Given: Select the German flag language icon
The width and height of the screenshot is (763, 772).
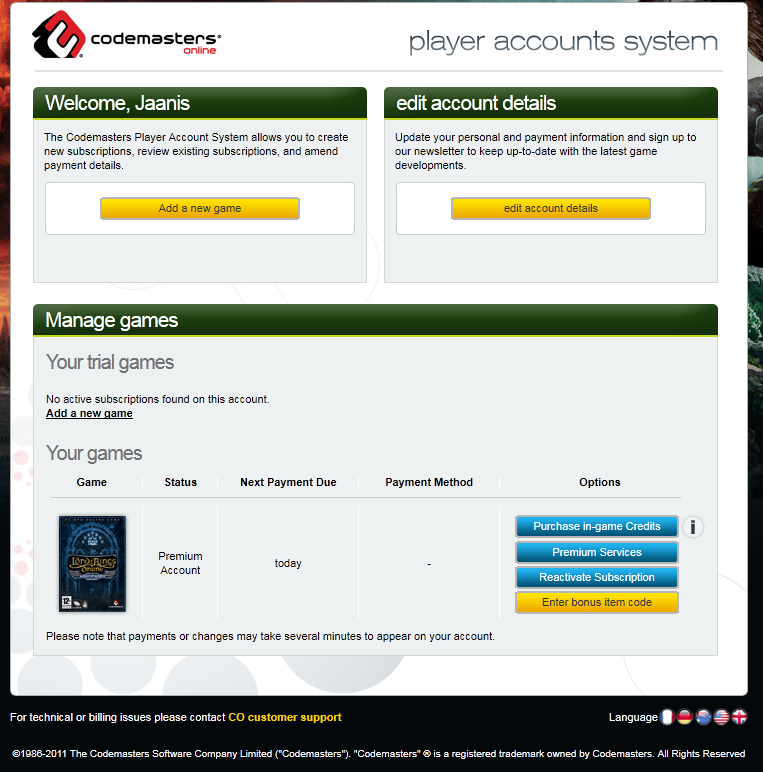Looking at the screenshot, I should [x=685, y=717].
